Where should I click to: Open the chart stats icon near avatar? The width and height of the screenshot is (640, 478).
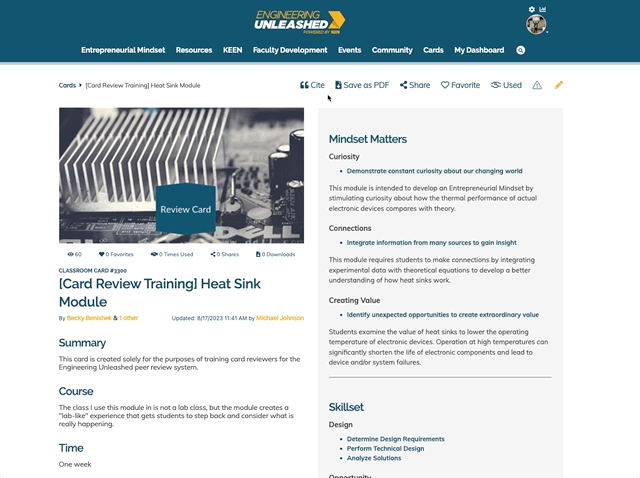[x=542, y=9]
